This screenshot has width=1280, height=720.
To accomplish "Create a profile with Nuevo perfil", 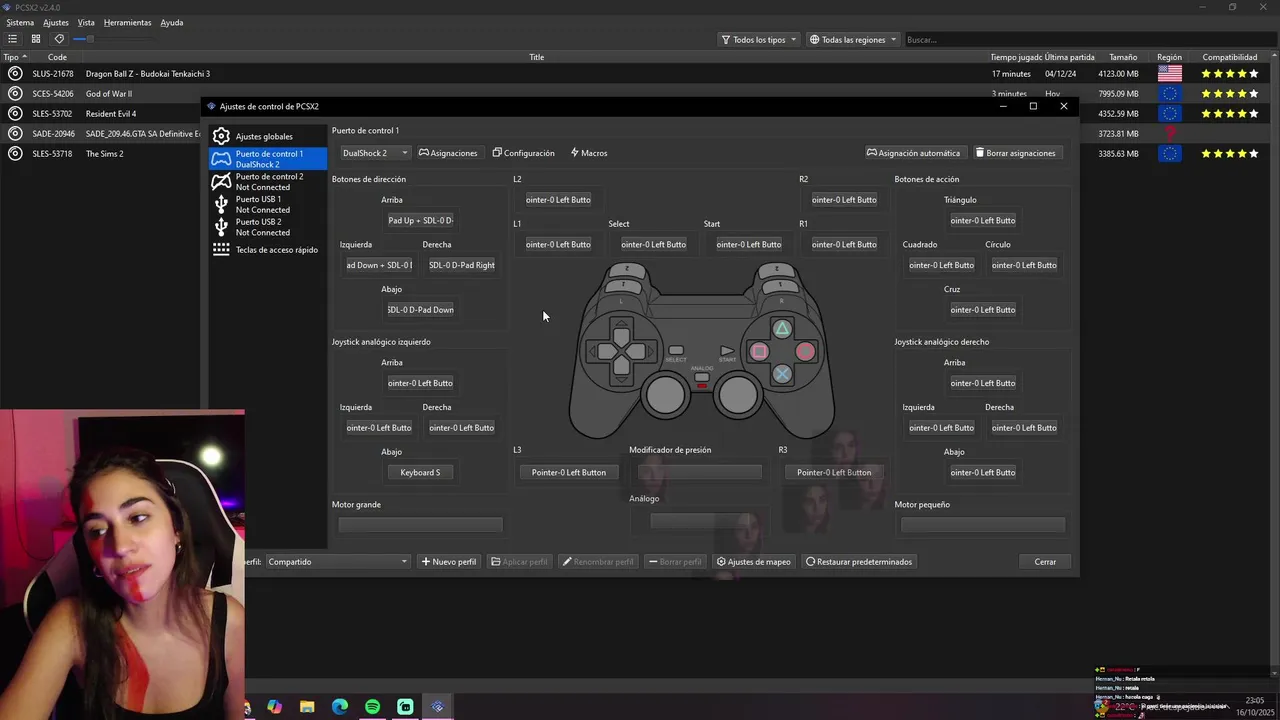I will click(x=449, y=562).
